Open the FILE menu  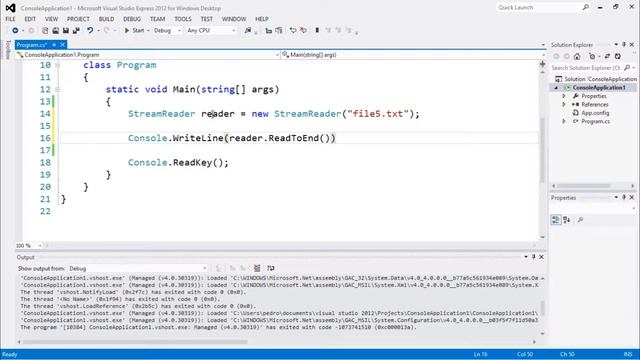click(x=10, y=19)
